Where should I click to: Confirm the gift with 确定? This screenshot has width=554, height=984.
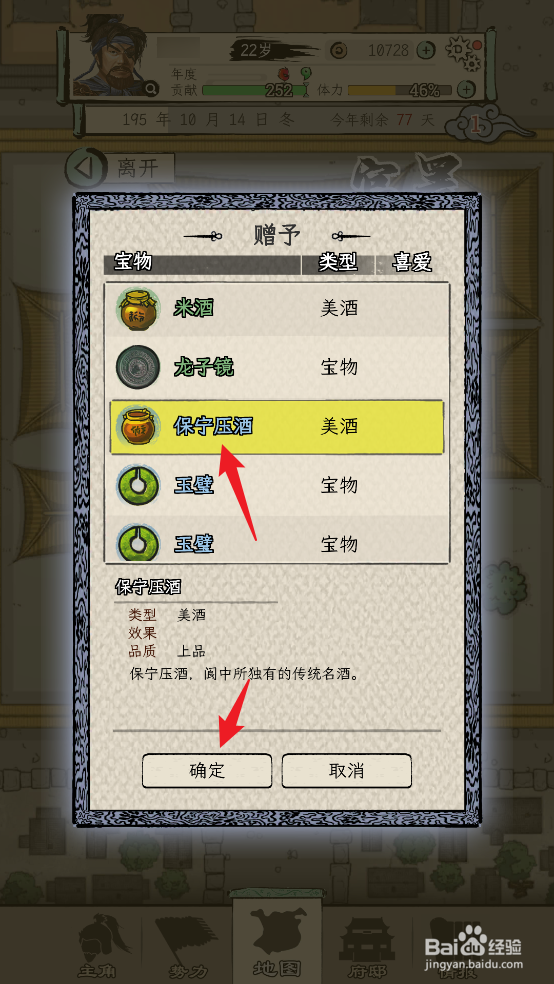click(x=207, y=771)
